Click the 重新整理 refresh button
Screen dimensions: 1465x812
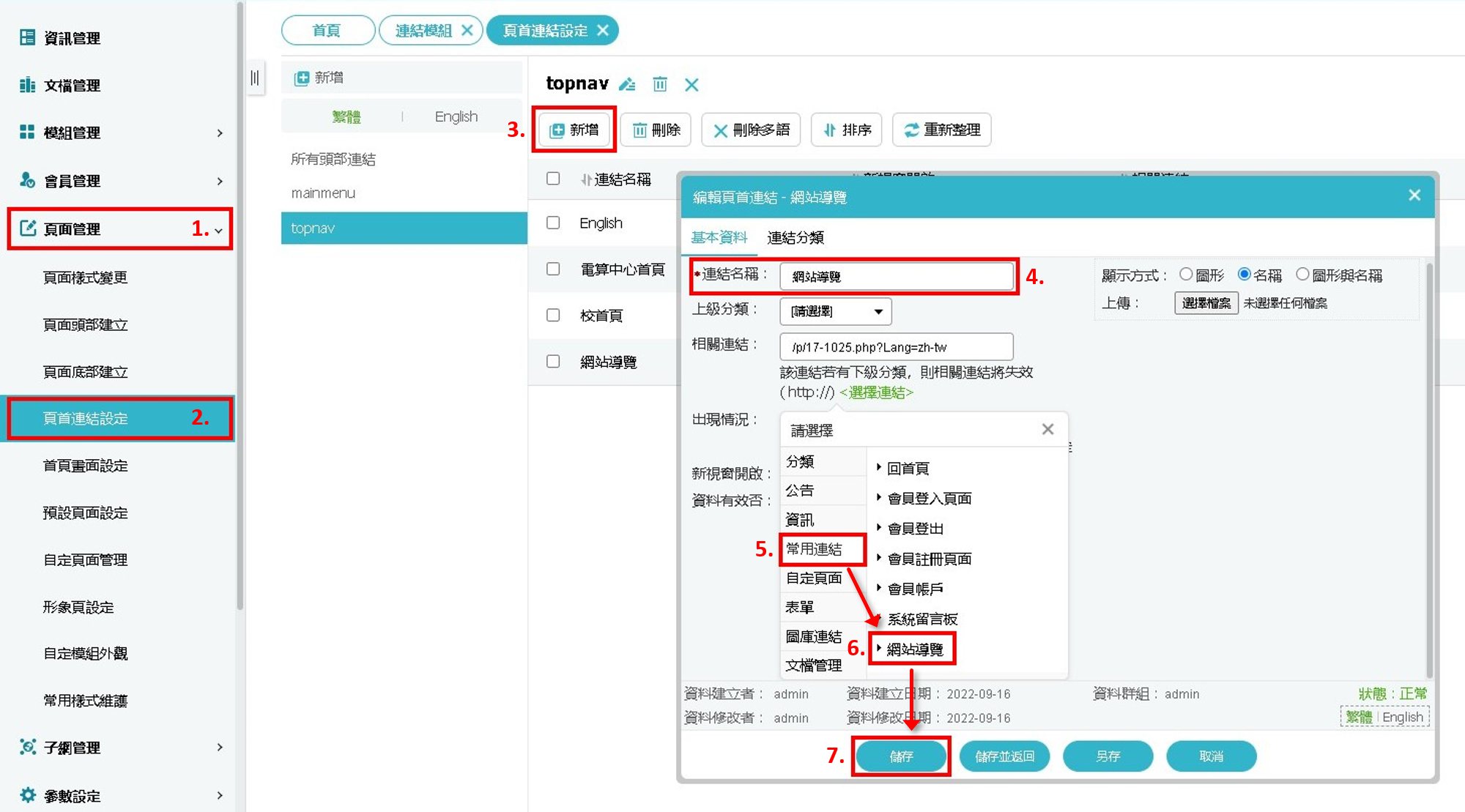click(942, 130)
